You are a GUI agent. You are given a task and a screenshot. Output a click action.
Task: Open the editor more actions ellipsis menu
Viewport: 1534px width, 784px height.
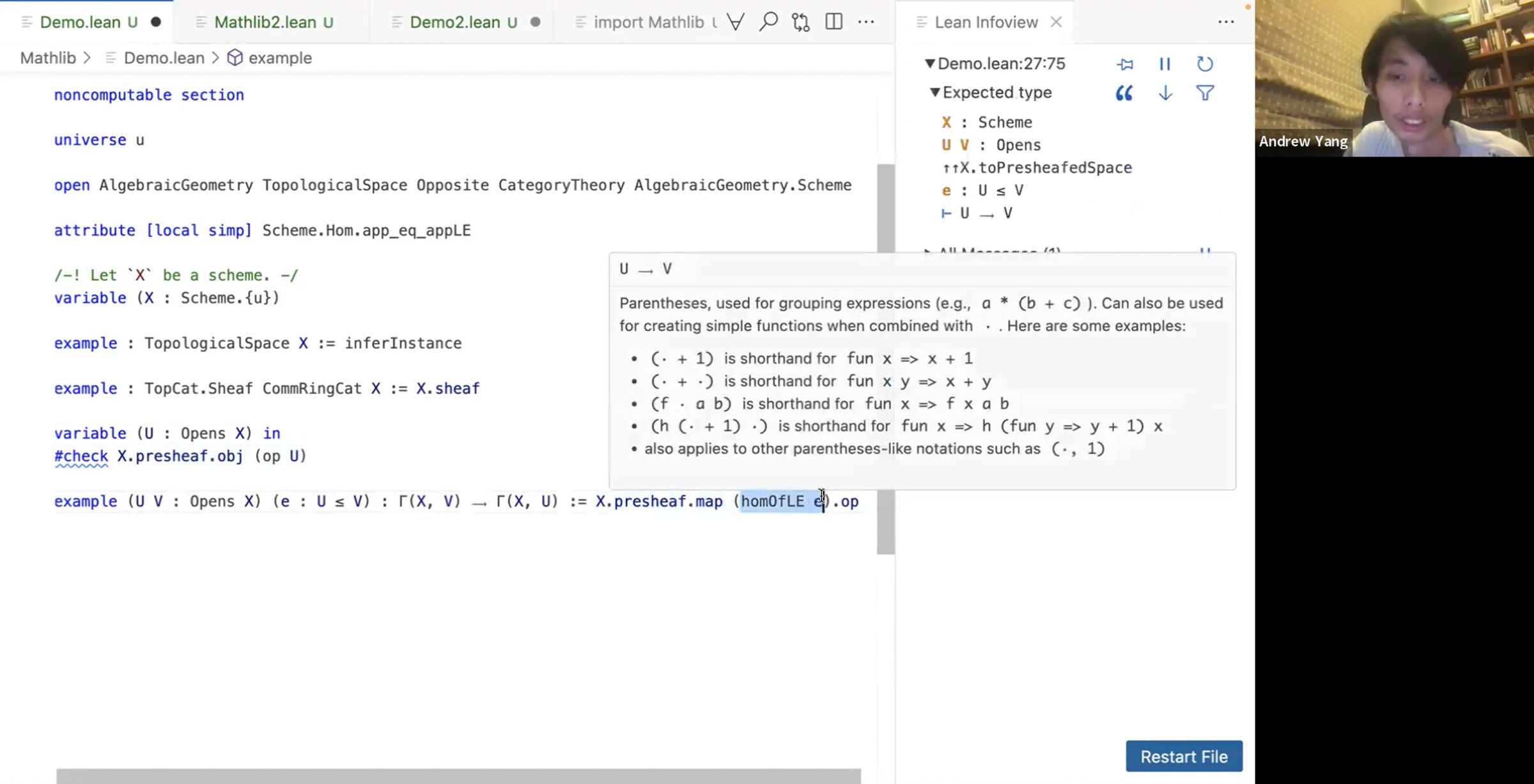coord(866,22)
